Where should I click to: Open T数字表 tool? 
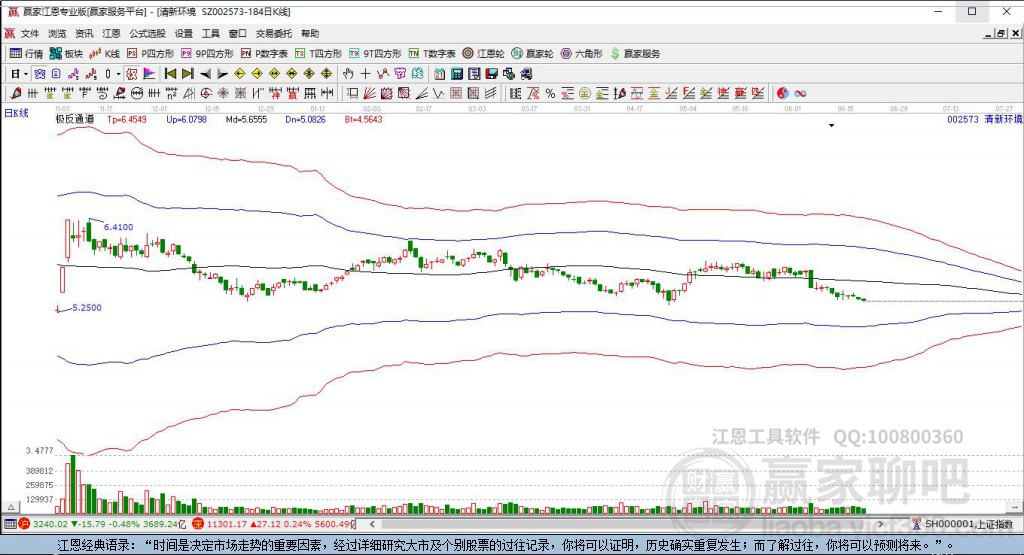pyautogui.click(x=432, y=54)
